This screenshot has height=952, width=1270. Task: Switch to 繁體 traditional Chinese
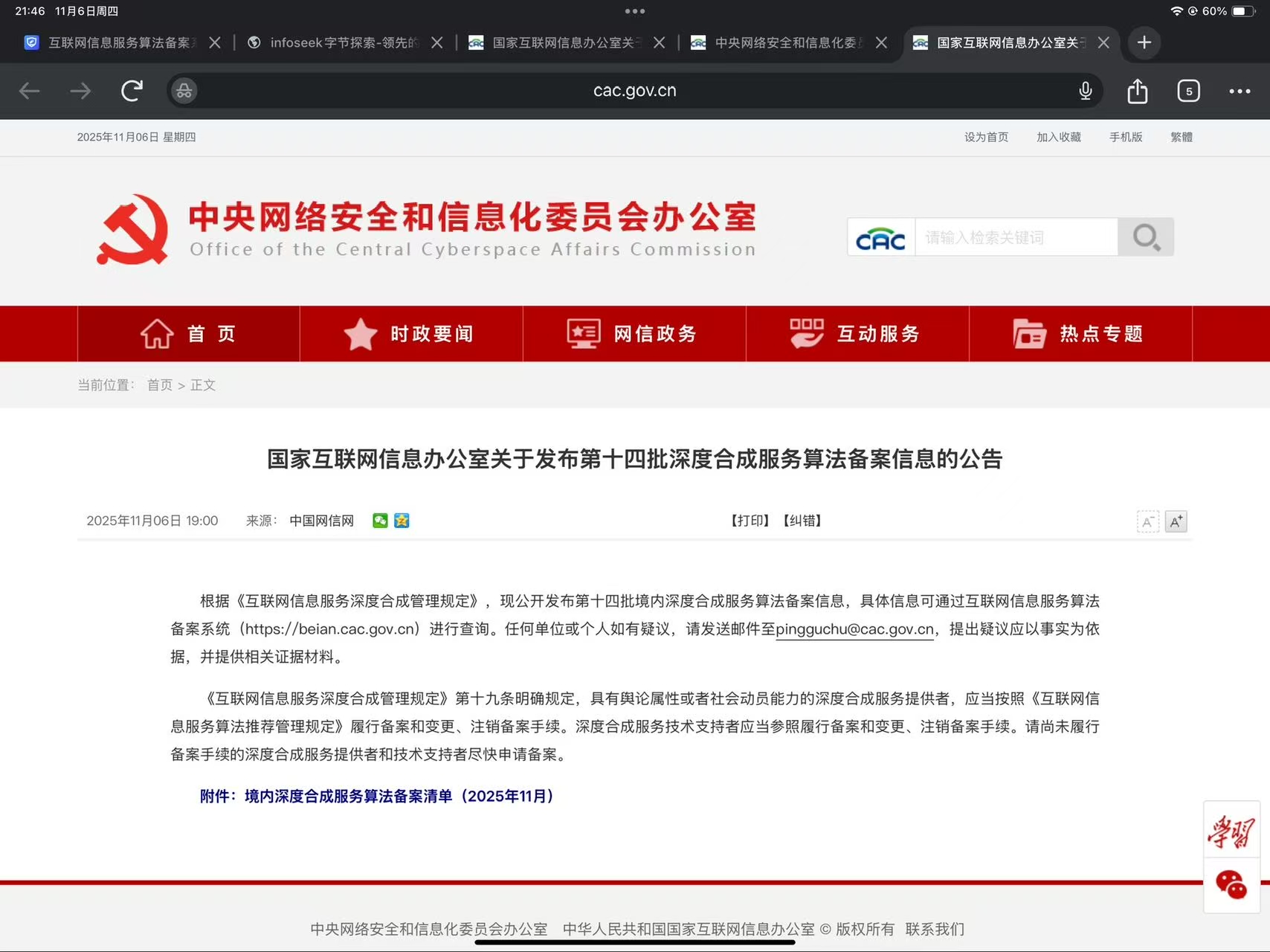[x=1182, y=137]
